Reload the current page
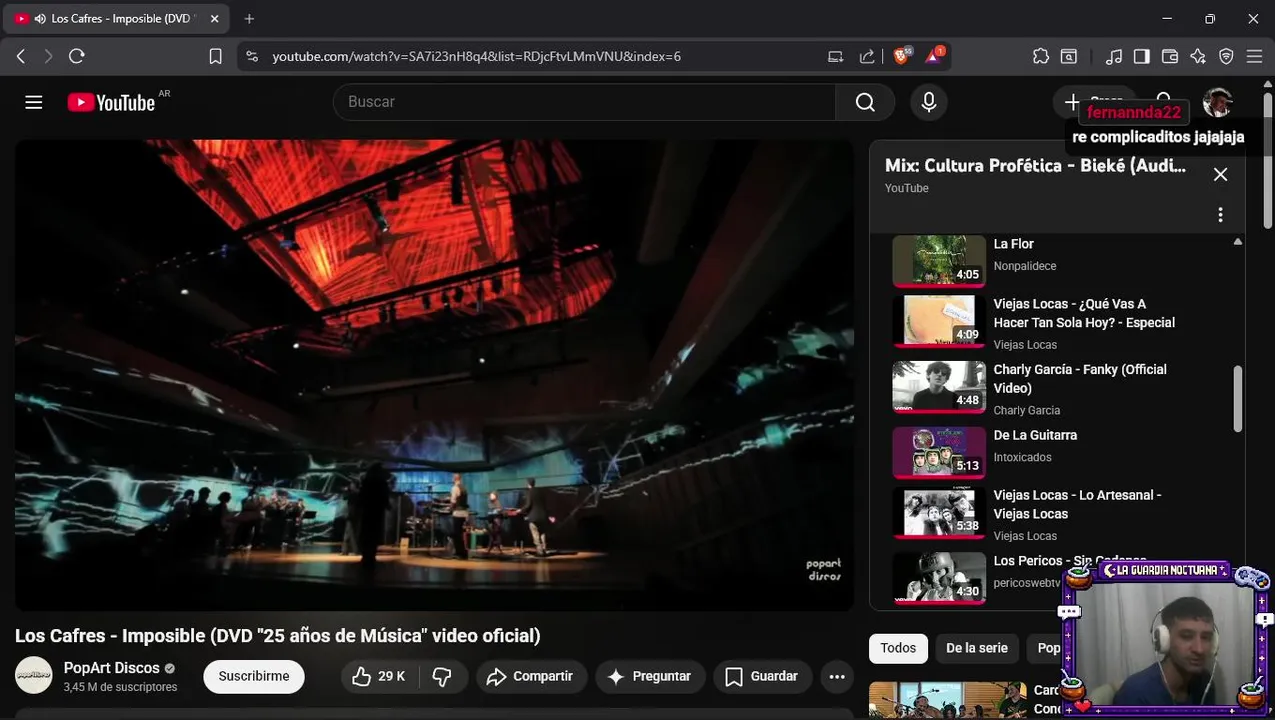Screen dimensions: 1275x720 (x=77, y=56)
